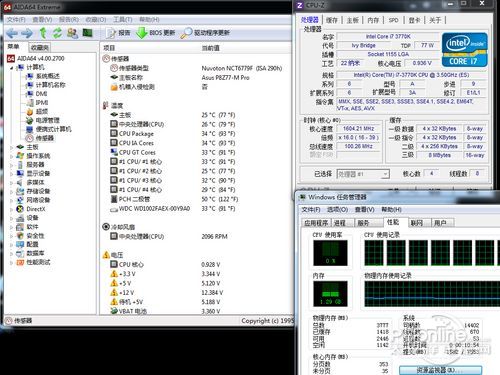Select the PCH 二极管 temperature row
Viewport: 500px width, 375px height.
[174, 199]
